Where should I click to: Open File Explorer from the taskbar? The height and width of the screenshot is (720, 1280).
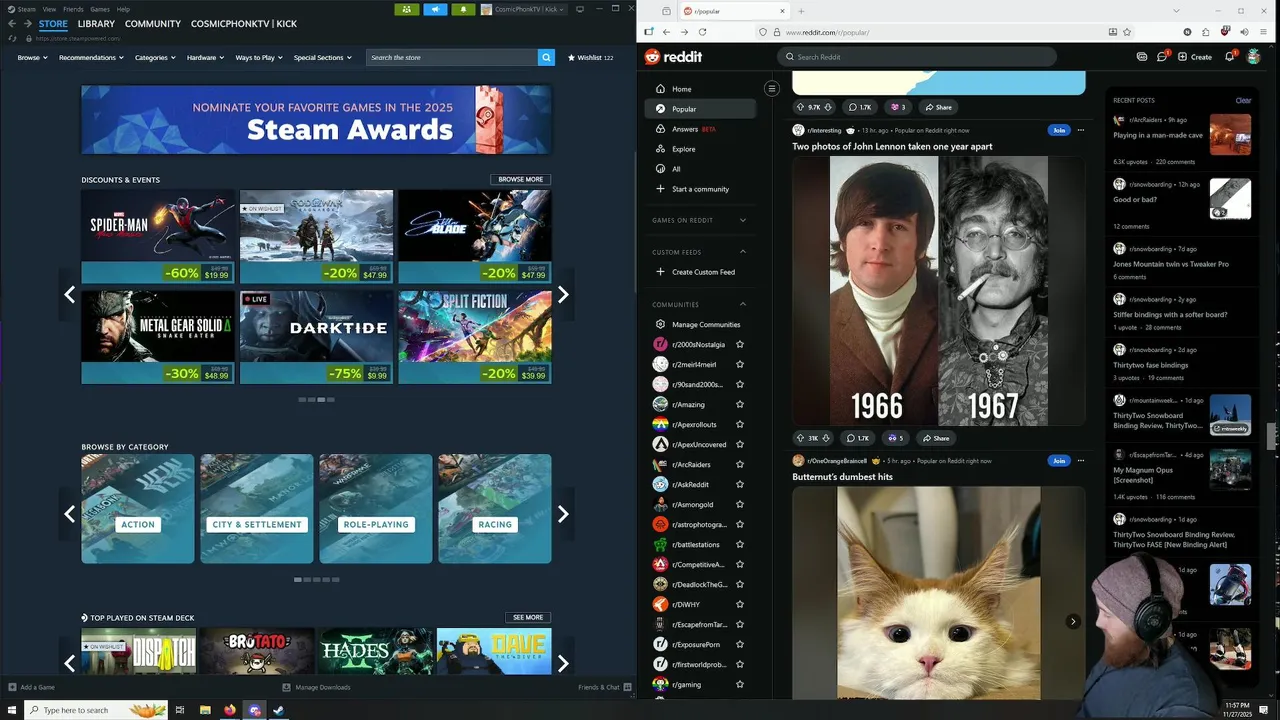[204, 710]
